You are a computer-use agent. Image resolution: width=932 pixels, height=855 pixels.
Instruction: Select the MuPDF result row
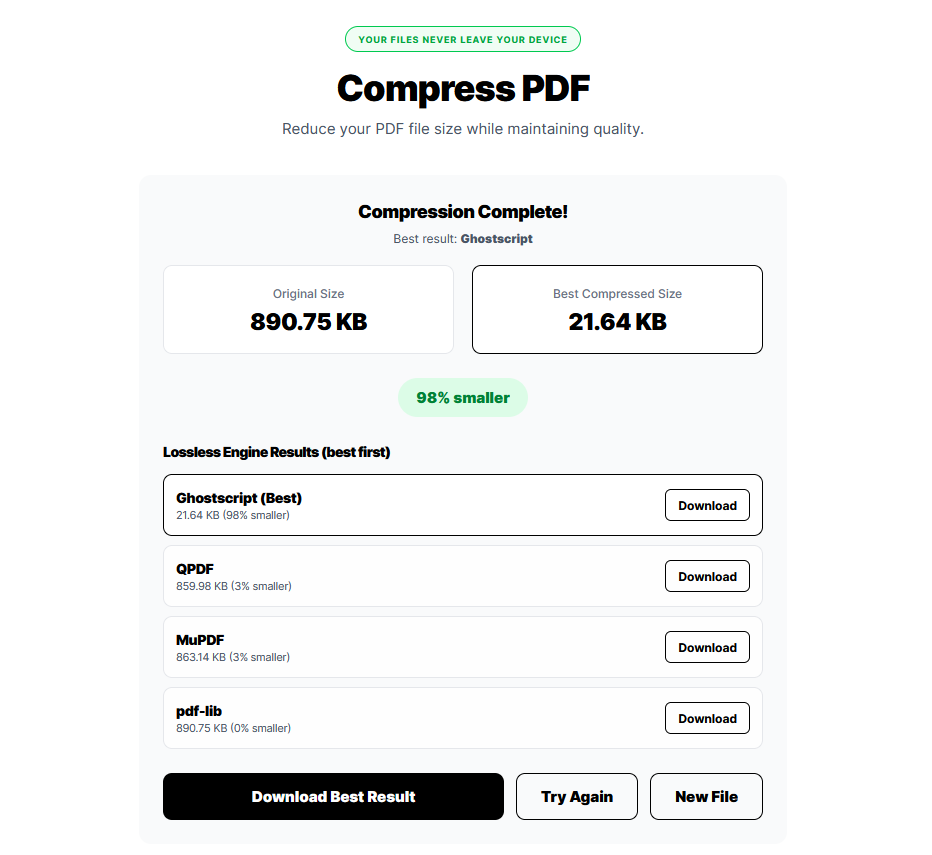coord(400,647)
